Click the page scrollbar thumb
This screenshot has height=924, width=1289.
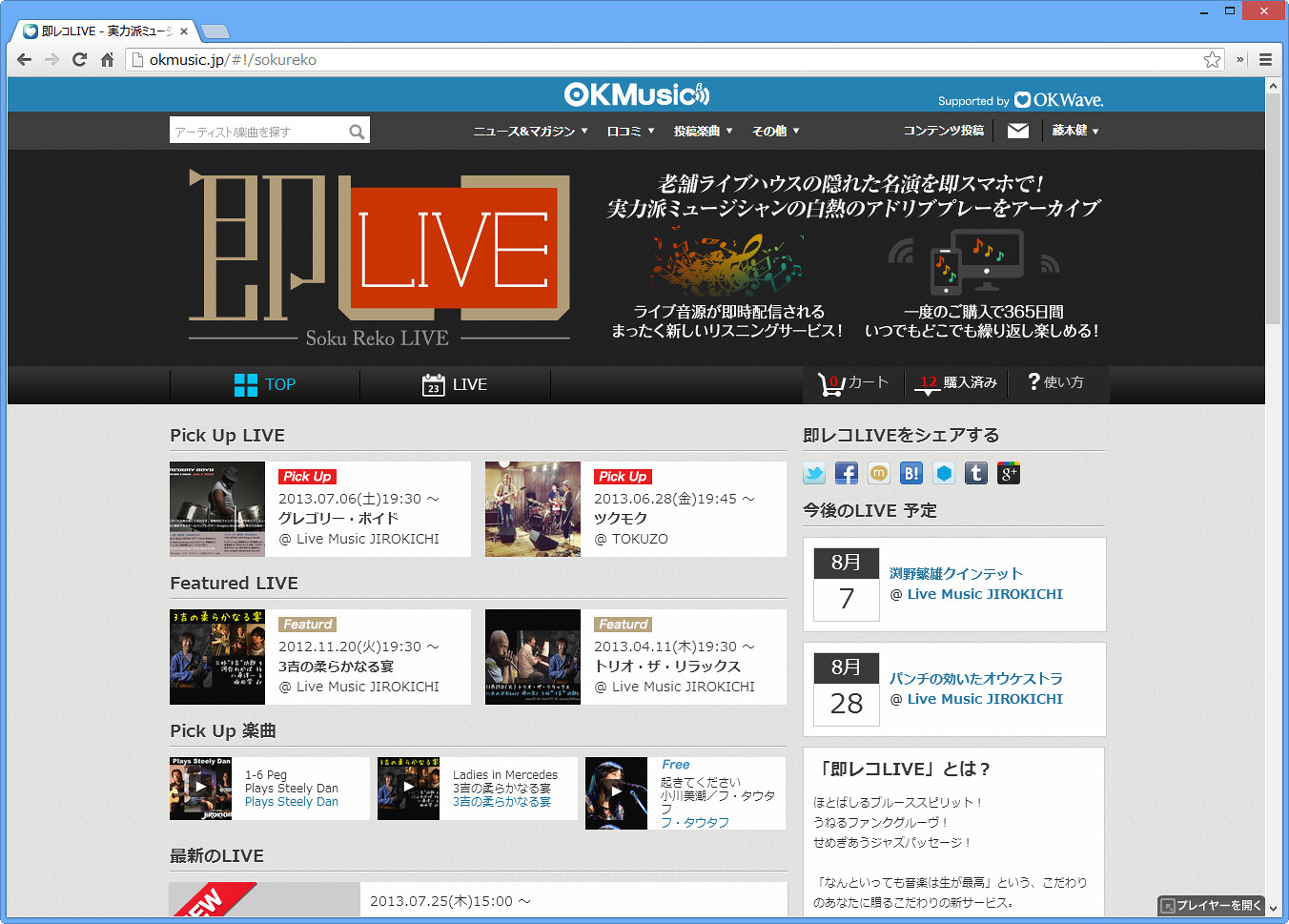1273,210
